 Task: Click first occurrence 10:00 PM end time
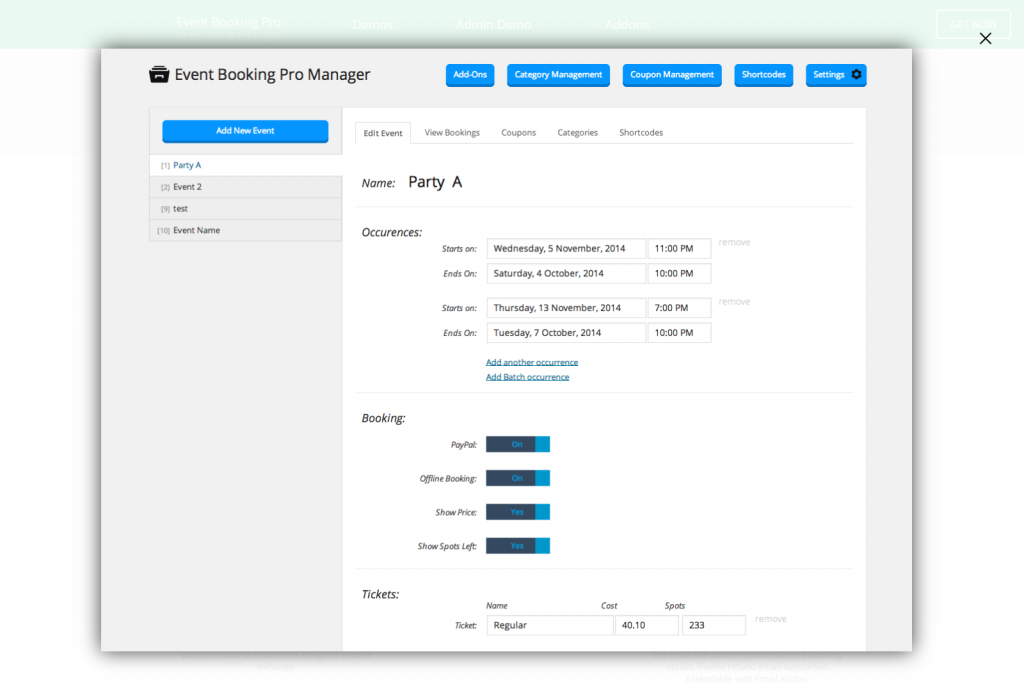tap(679, 274)
